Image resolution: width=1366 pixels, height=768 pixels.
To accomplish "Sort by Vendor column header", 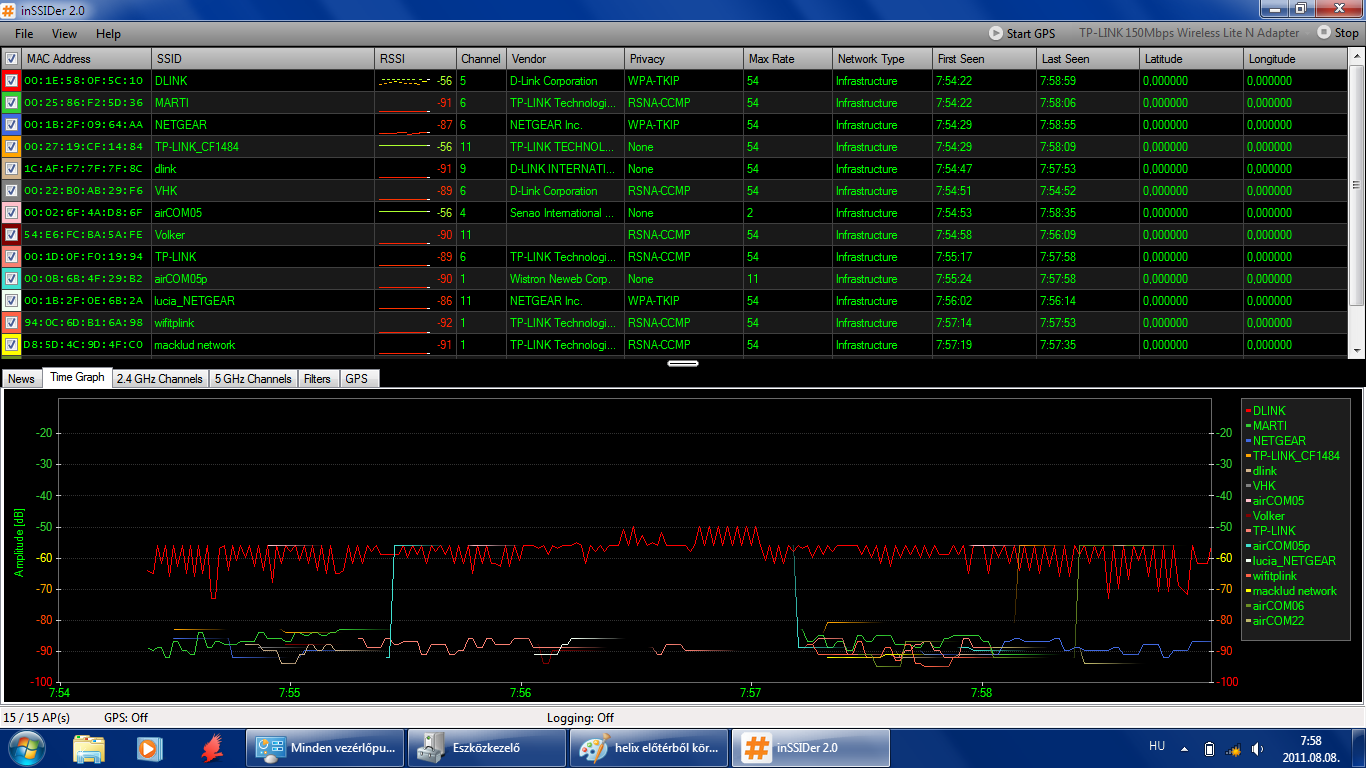I will 565,59.
